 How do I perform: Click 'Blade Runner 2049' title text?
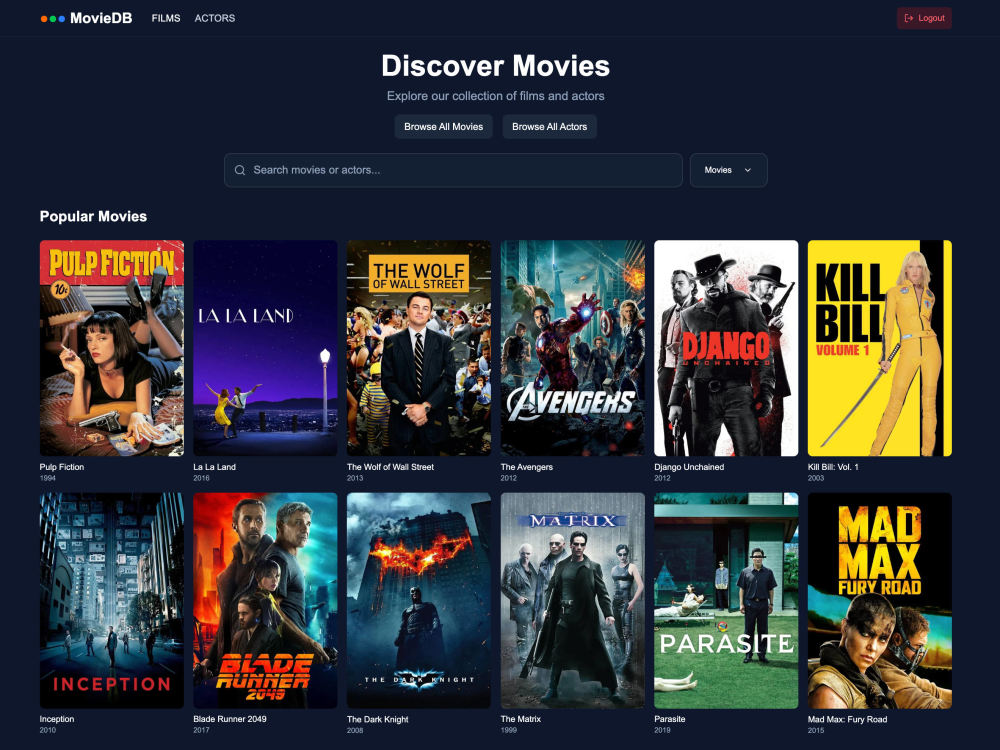(230, 719)
